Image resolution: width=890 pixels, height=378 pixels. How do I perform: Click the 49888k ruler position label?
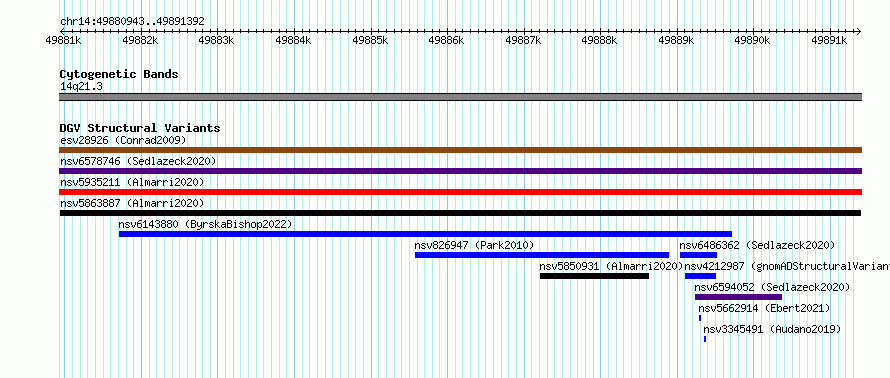pyautogui.click(x=600, y=40)
